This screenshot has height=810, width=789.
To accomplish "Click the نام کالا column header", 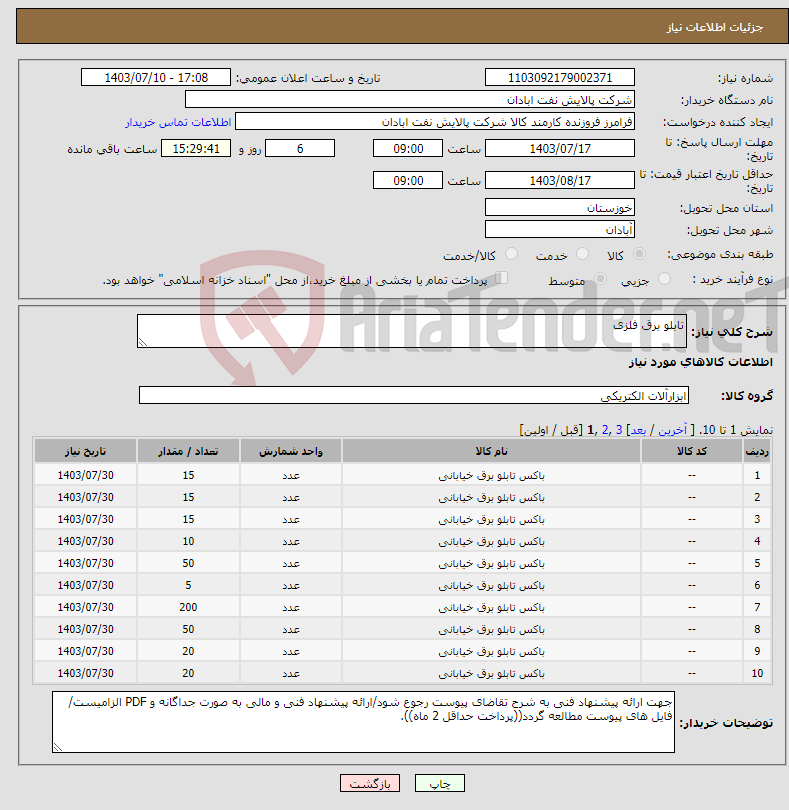I will pos(491,451).
